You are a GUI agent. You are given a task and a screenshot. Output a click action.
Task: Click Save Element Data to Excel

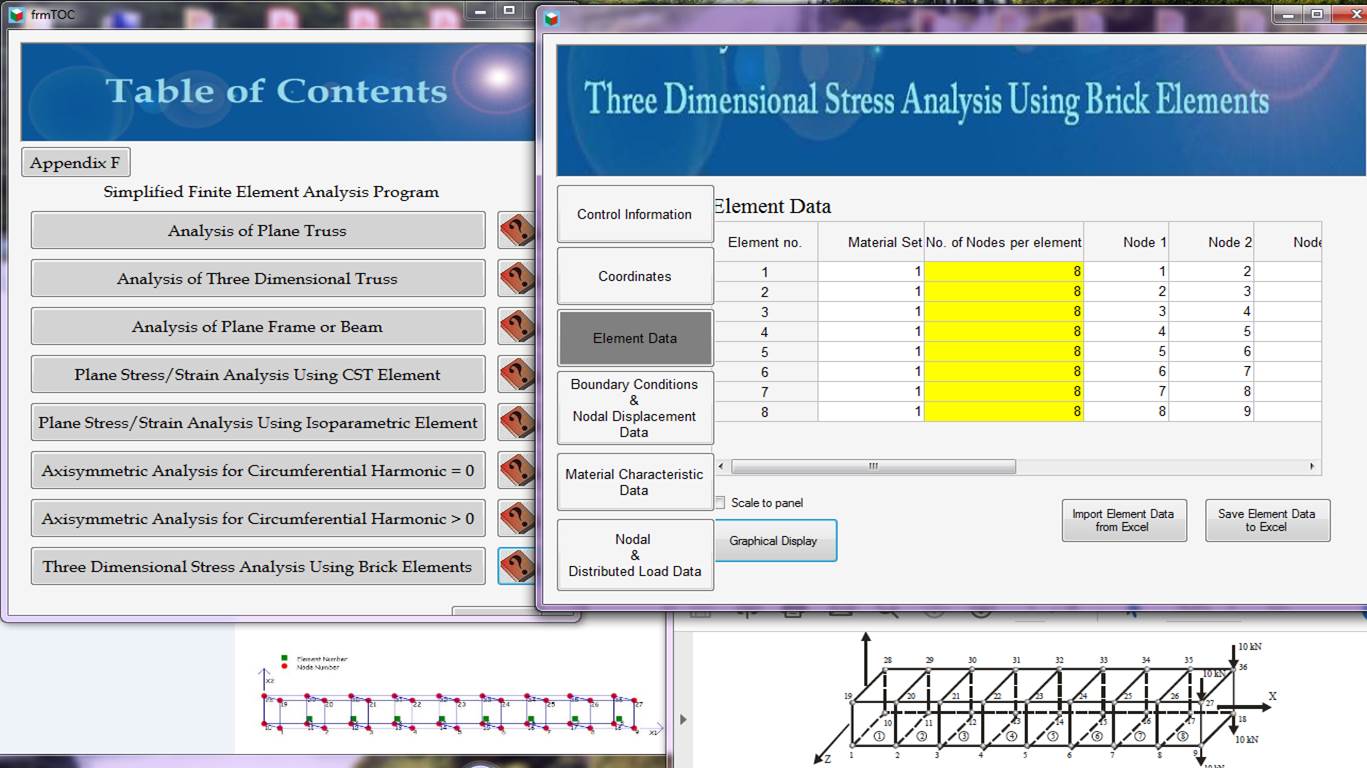tap(1267, 520)
